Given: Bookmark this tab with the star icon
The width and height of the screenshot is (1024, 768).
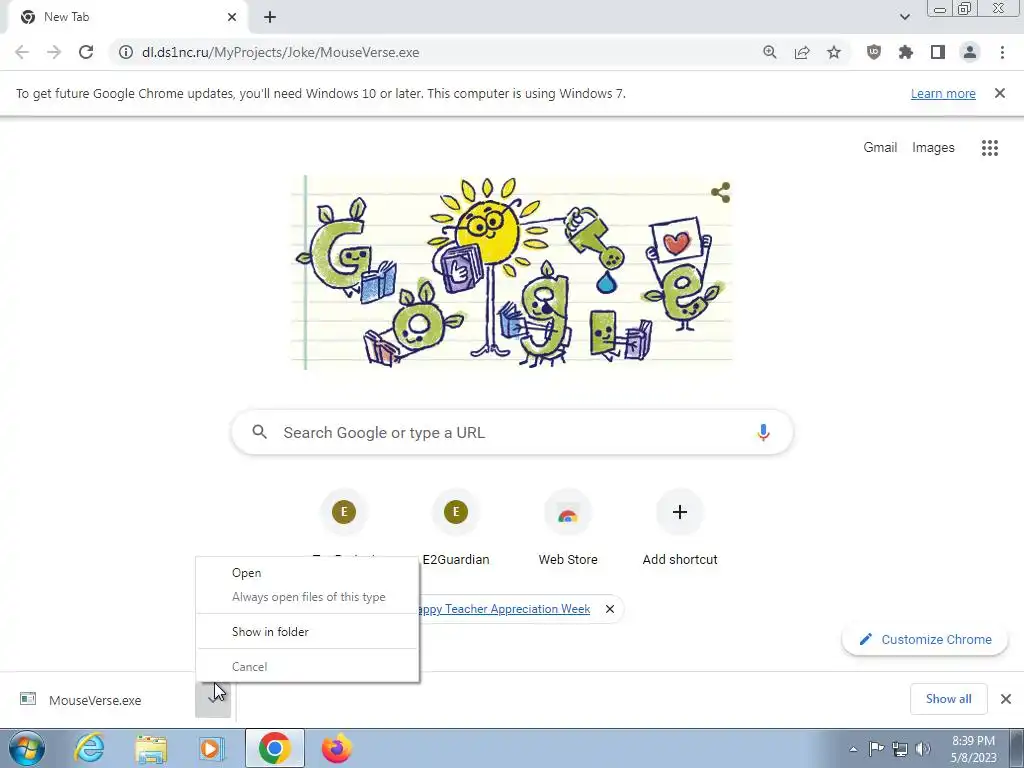Looking at the screenshot, I should (x=834, y=52).
